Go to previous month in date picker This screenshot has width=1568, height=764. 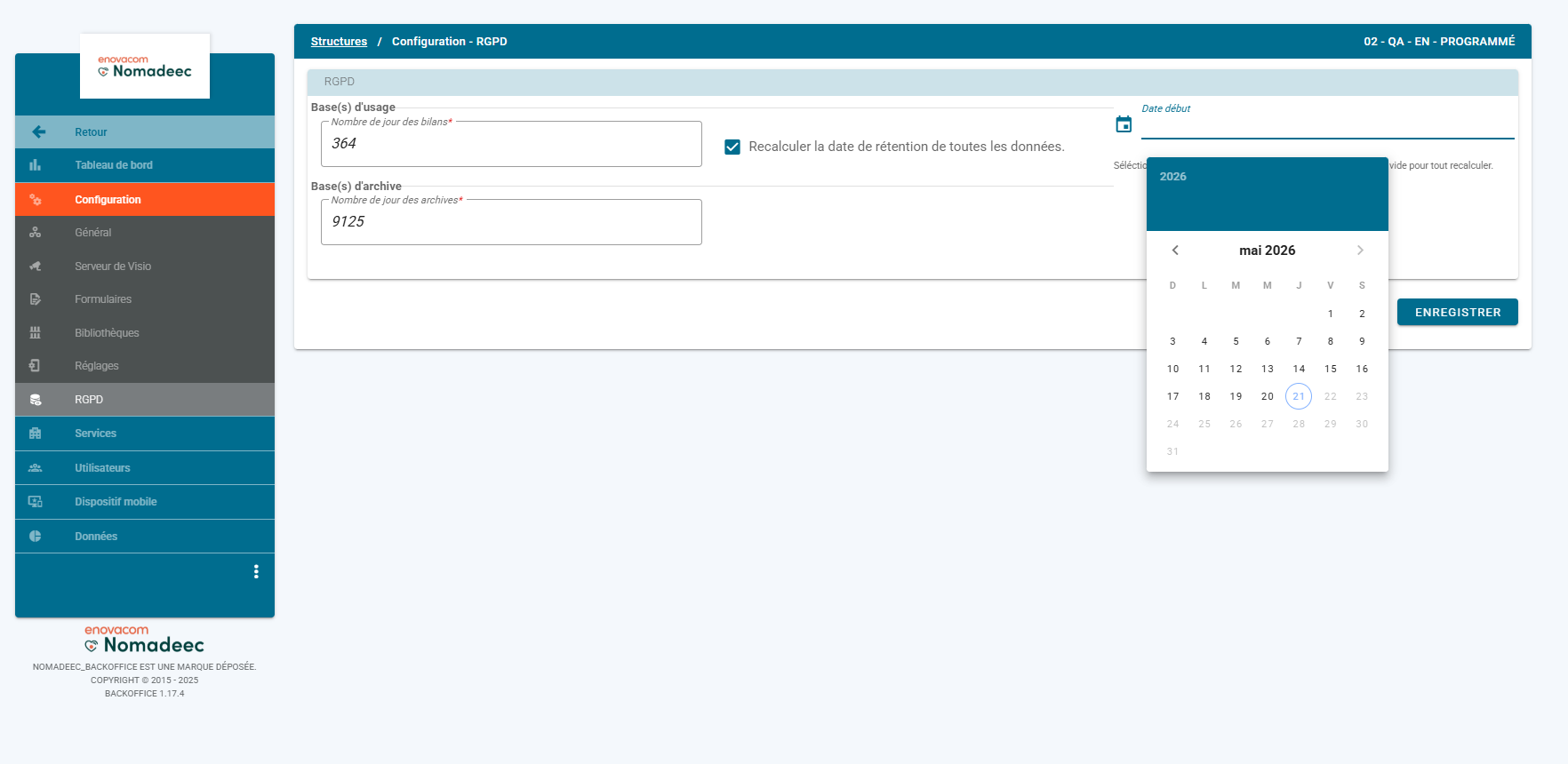click(x=1175, y=251)
